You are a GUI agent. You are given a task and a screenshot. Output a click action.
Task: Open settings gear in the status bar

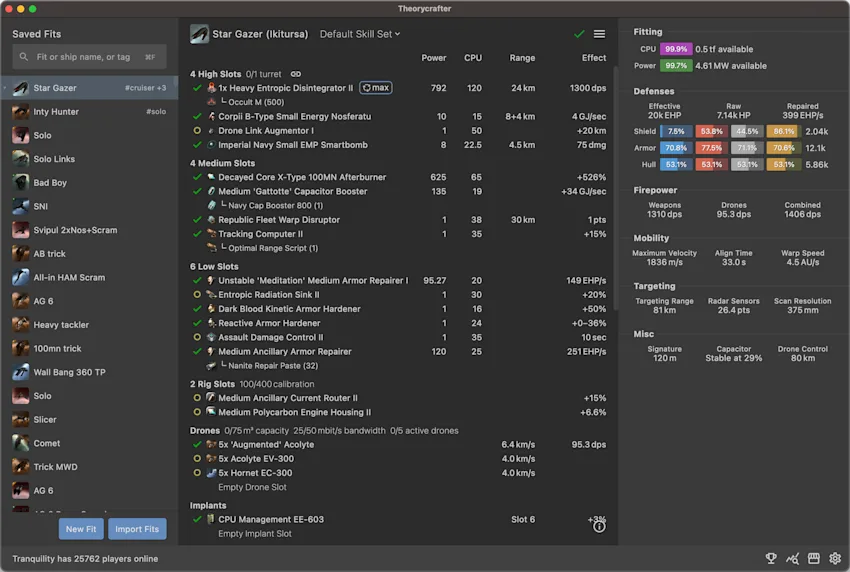(835, 558)
